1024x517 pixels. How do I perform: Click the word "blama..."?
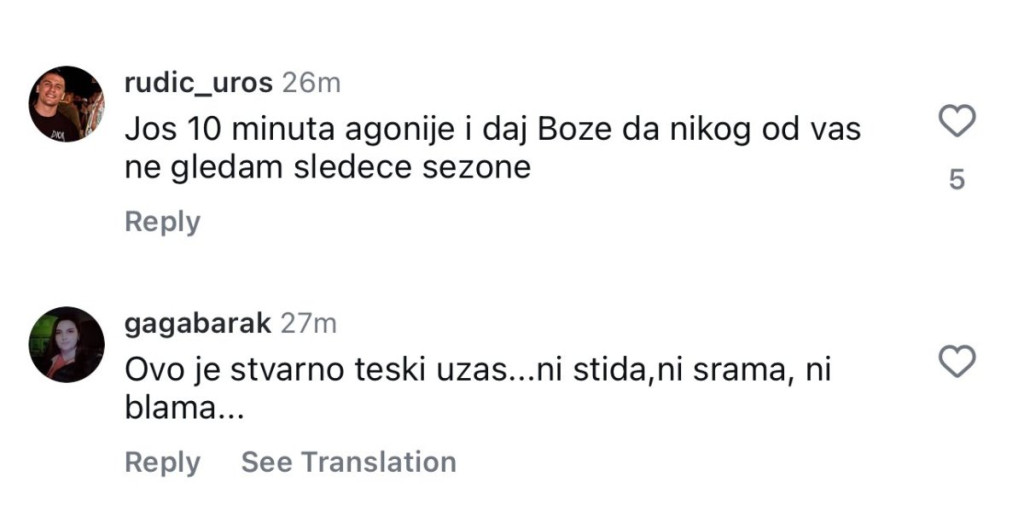(183, 408)
